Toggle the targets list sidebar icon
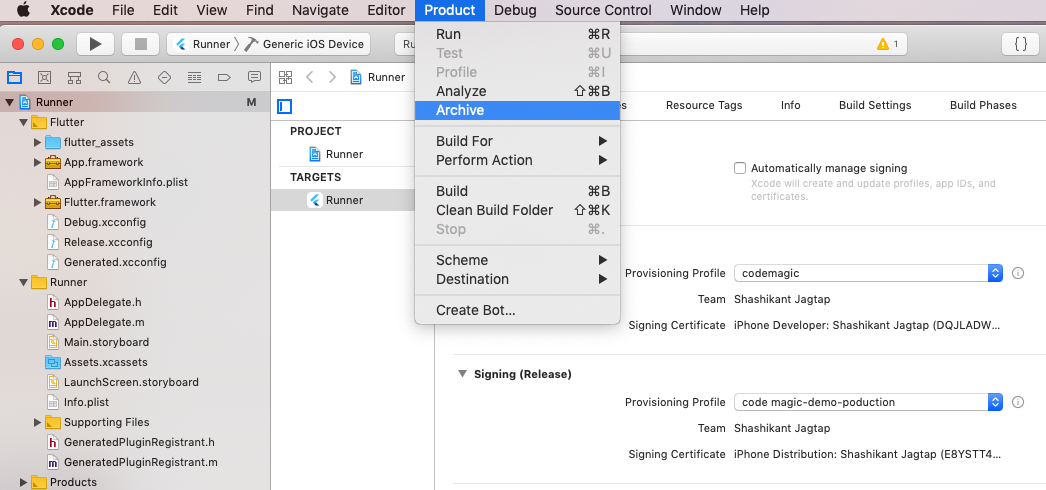The image size is (1046, 490). (x=285, y=106)
